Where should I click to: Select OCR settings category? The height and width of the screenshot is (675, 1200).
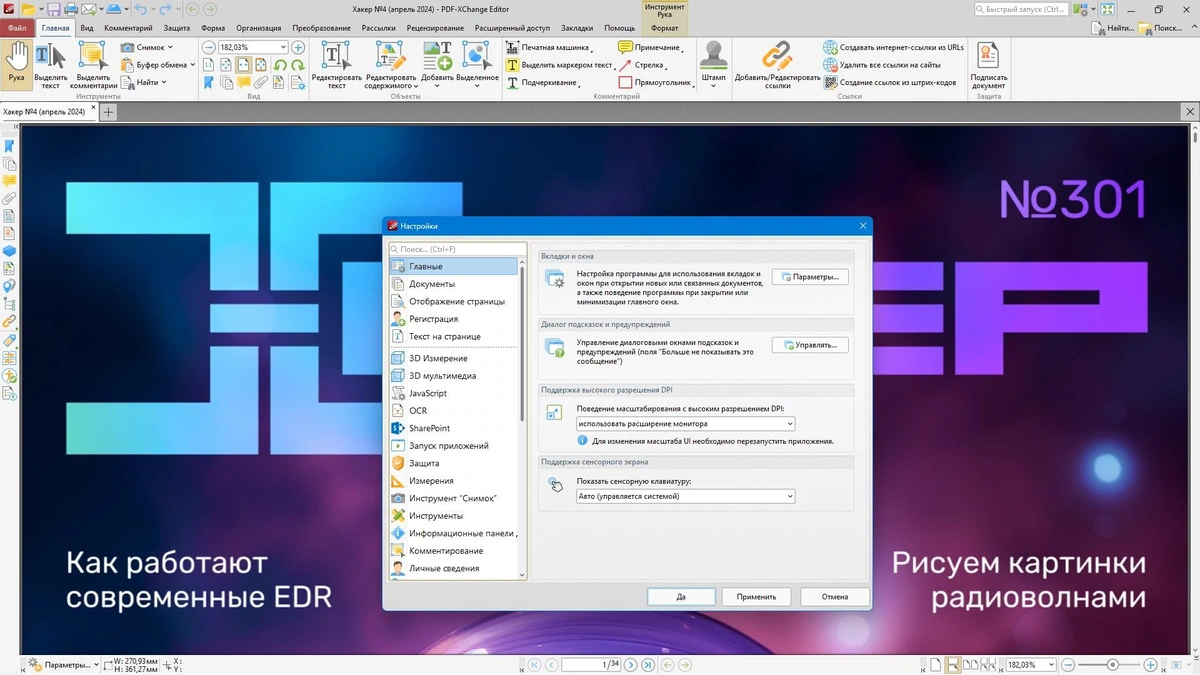point(453,411)
